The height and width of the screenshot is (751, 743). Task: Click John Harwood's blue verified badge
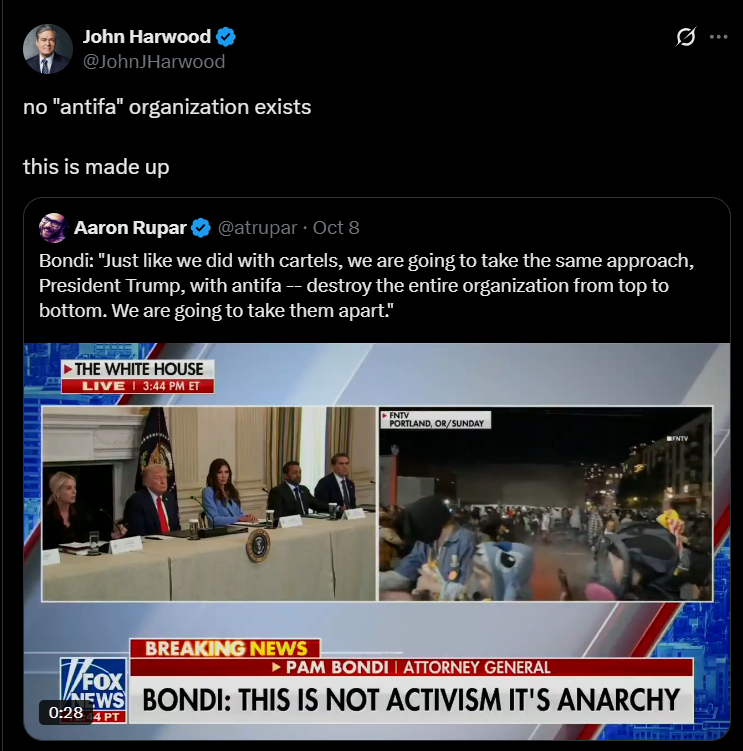pos(226,37)
